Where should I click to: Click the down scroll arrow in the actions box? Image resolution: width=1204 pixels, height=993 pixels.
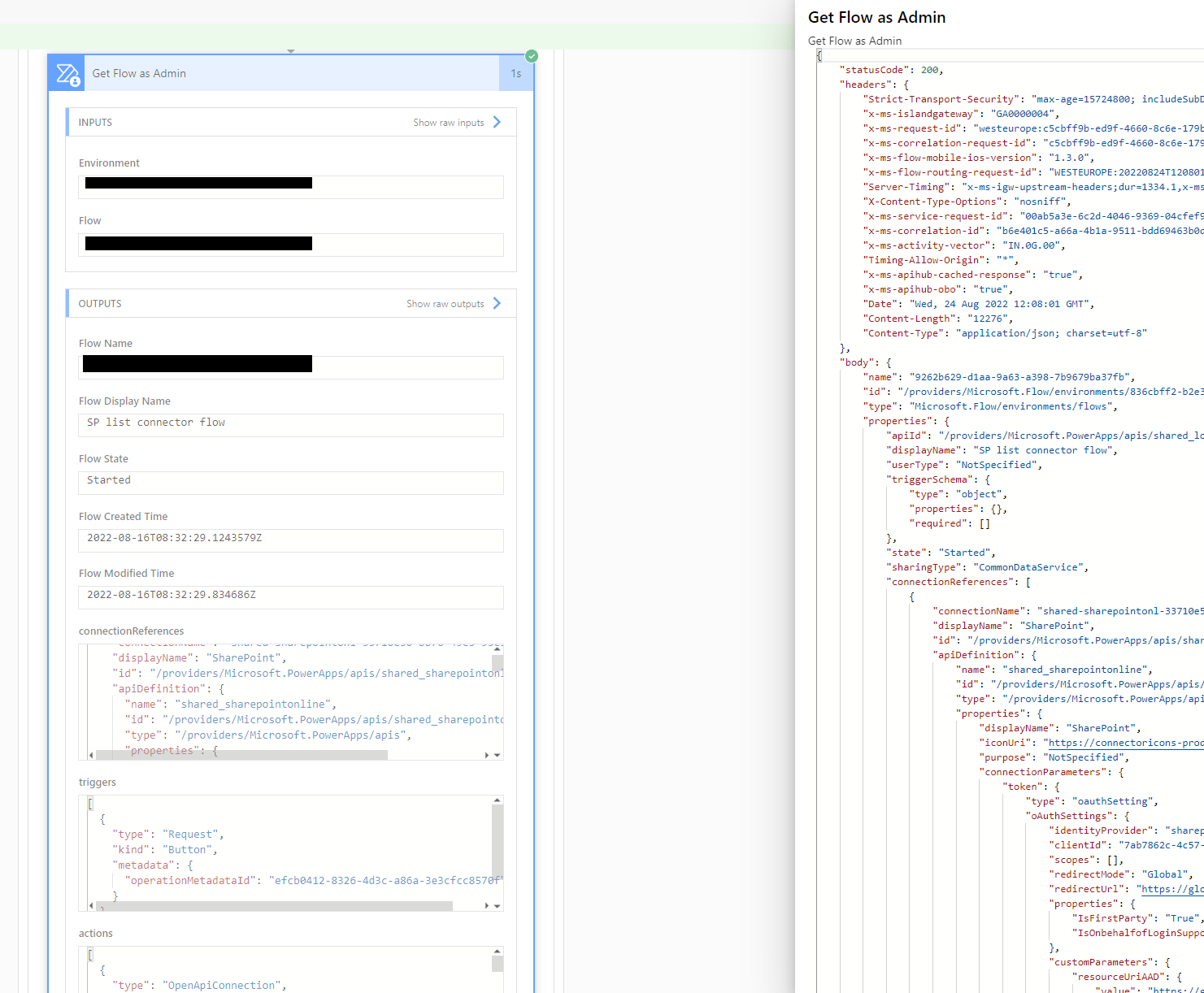(498, 990)
